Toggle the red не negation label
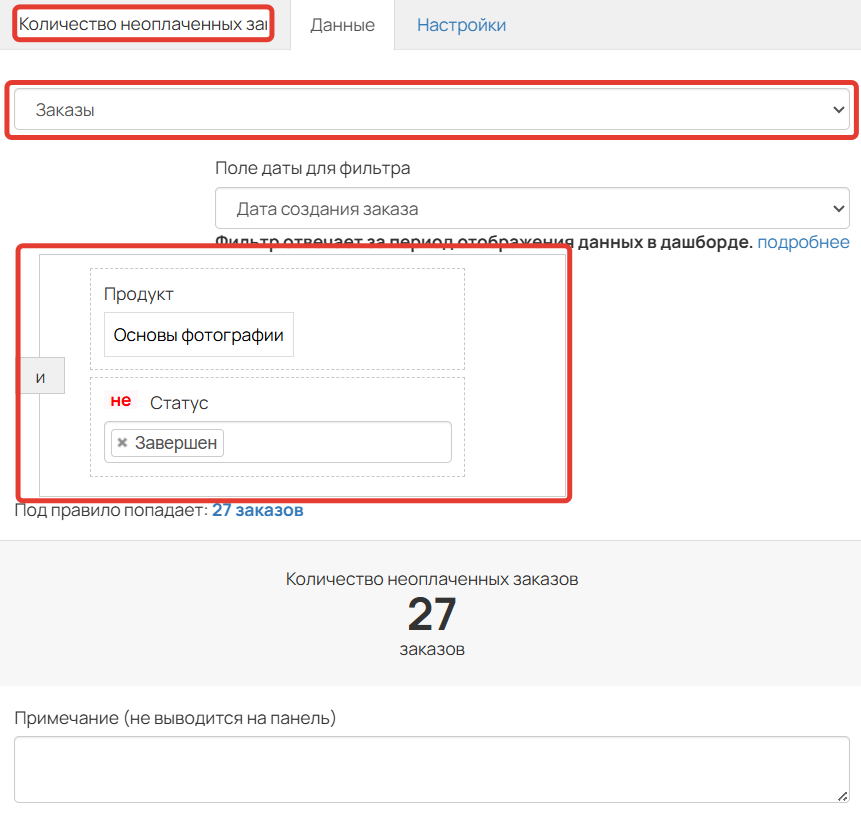Screen dimensions: 861x817 pyautogui.click(x=121, y=400)
